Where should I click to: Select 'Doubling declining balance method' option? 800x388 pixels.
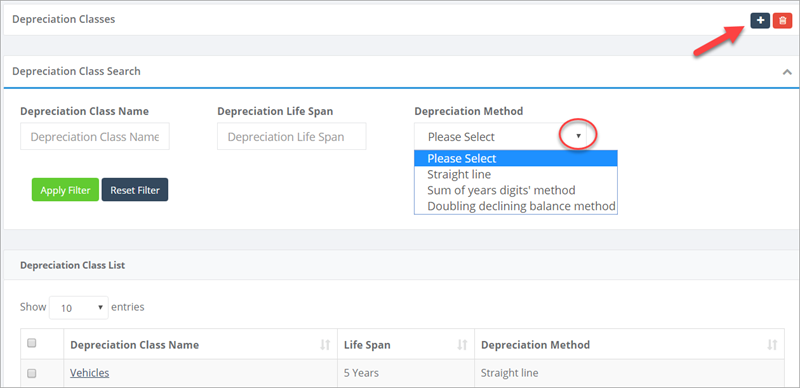(516, 206)
